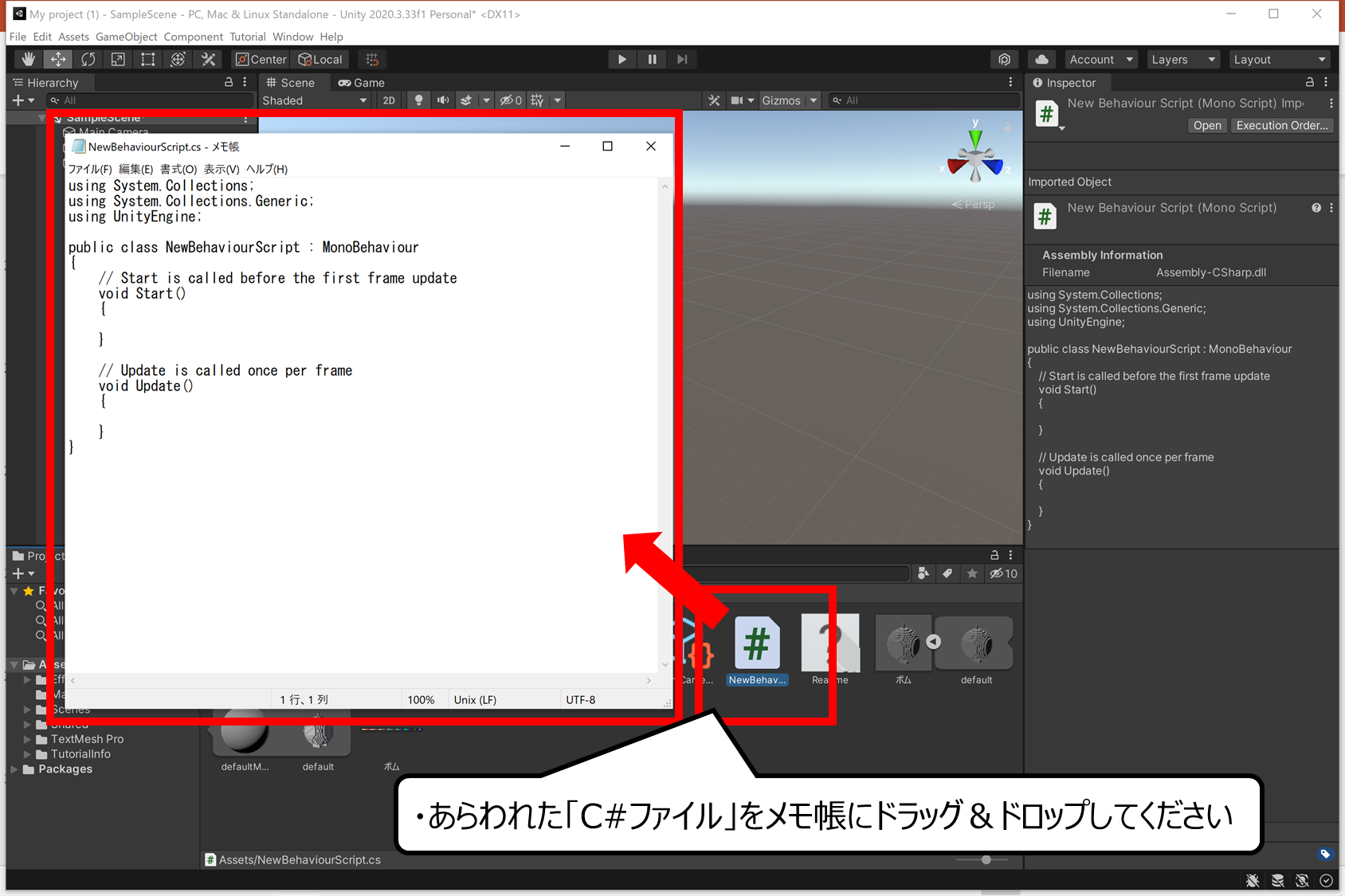This screenshot has height=896, width=1345.
Task: Filter project search by type icon
Action: tap(923, 573)
